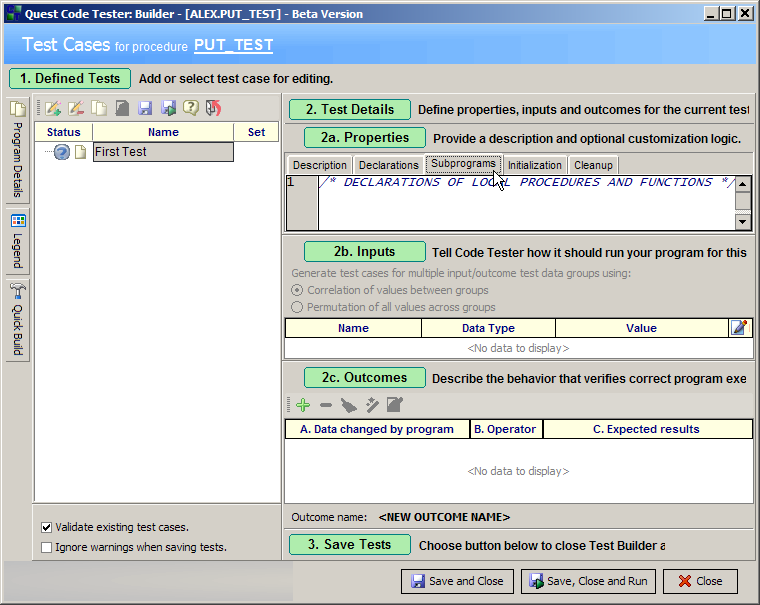The image size is (760, 605).
Task: Click the 2b. Inputs button
Action: click(364, 252)
